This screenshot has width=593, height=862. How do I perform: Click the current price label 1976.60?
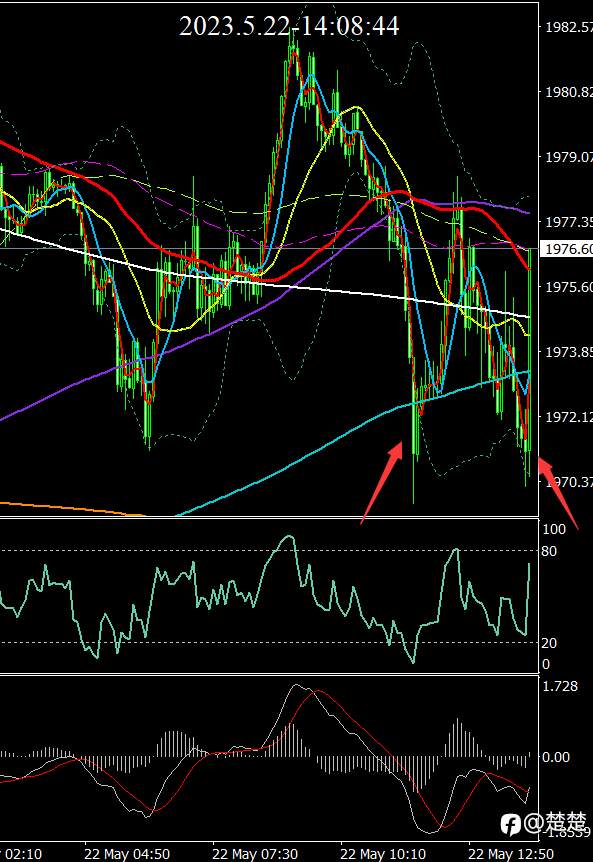point(568,249)
